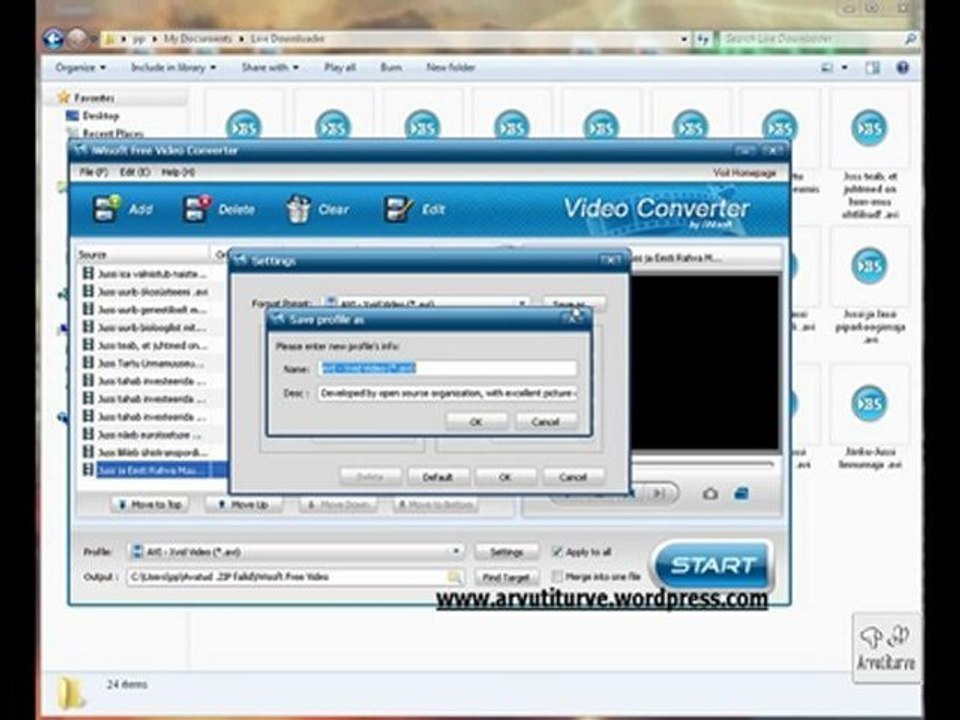The width and height of the screenshot is (960, 720).
Task: Click the Clear trash can icon
Action: point(298,209)
